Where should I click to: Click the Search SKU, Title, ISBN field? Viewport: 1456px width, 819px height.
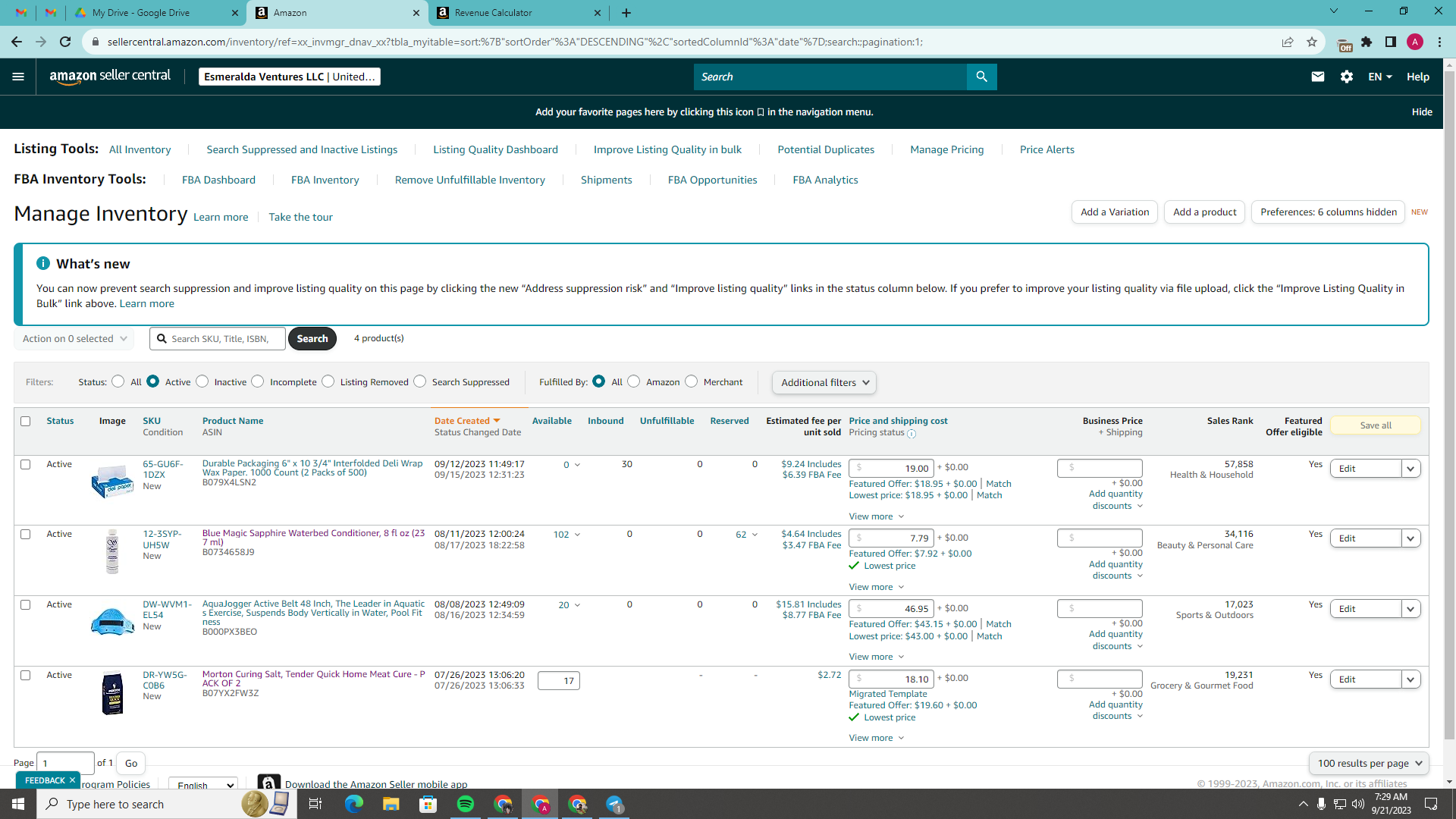(218, 339)
